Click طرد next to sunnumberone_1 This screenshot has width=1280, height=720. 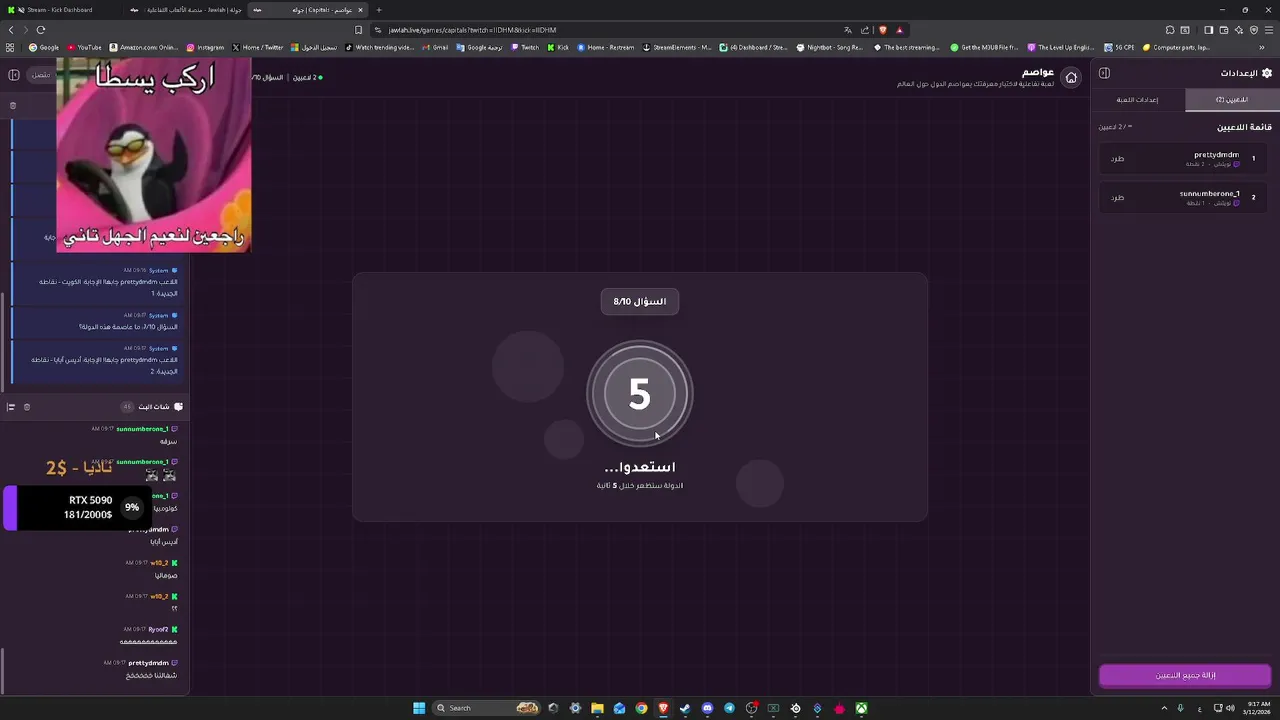(1117, 197)
